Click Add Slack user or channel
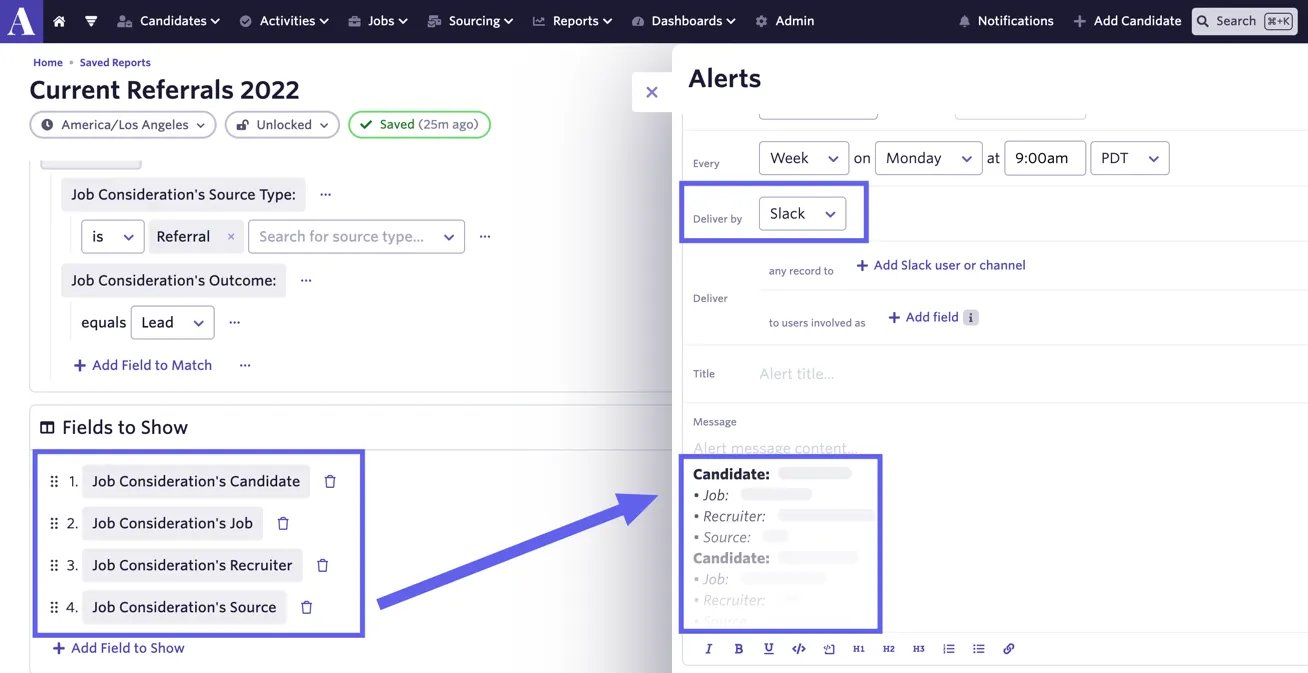 coord(941,265)
